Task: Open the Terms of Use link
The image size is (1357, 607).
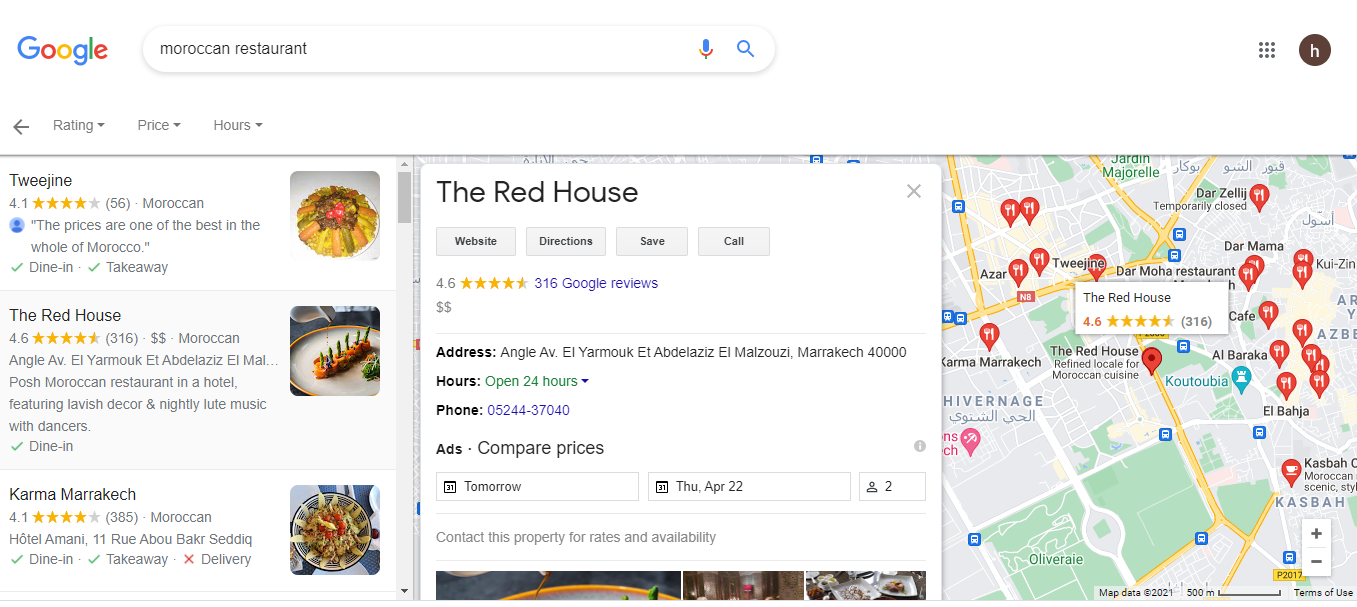Action: (1323, 593)
